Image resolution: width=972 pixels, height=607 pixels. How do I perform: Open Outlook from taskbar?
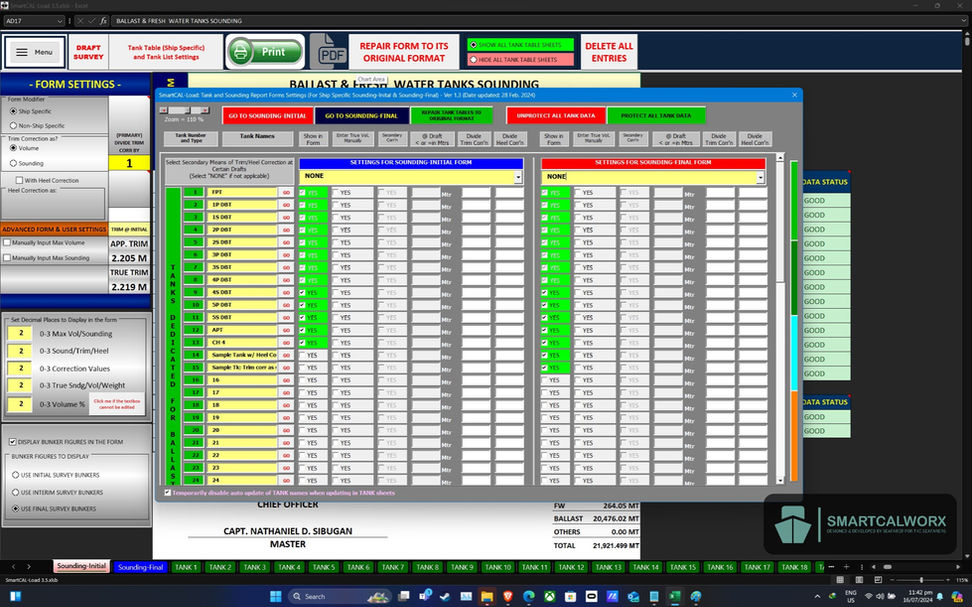pos(633,596)
